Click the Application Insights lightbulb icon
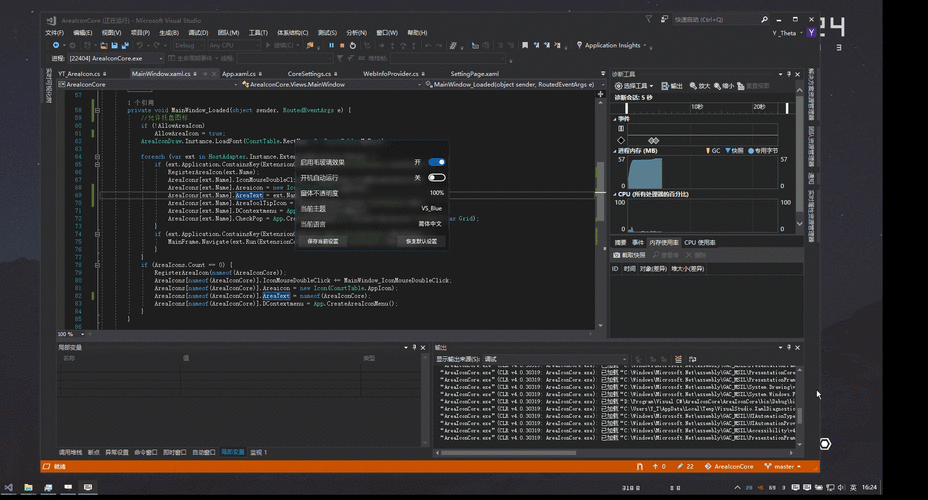 click(x=579, y=45)
